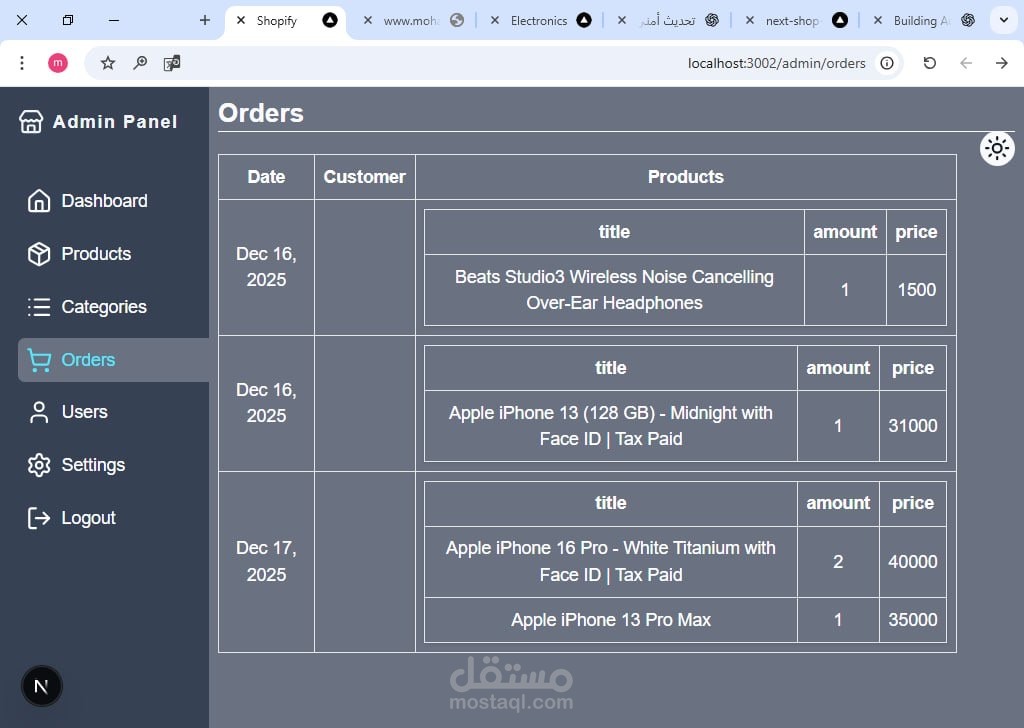Switch to the Arabic-titled ChatGPT tab

pyautogui.click(x=668, y=20)
